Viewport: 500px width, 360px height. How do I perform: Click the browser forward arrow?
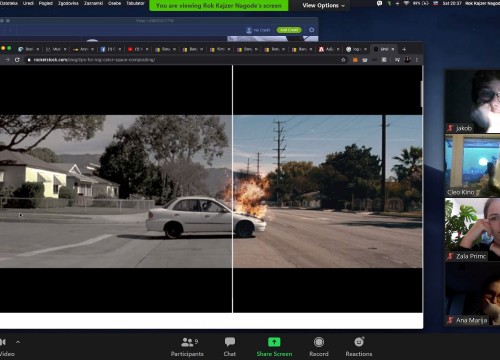click(x=7, y=60)
